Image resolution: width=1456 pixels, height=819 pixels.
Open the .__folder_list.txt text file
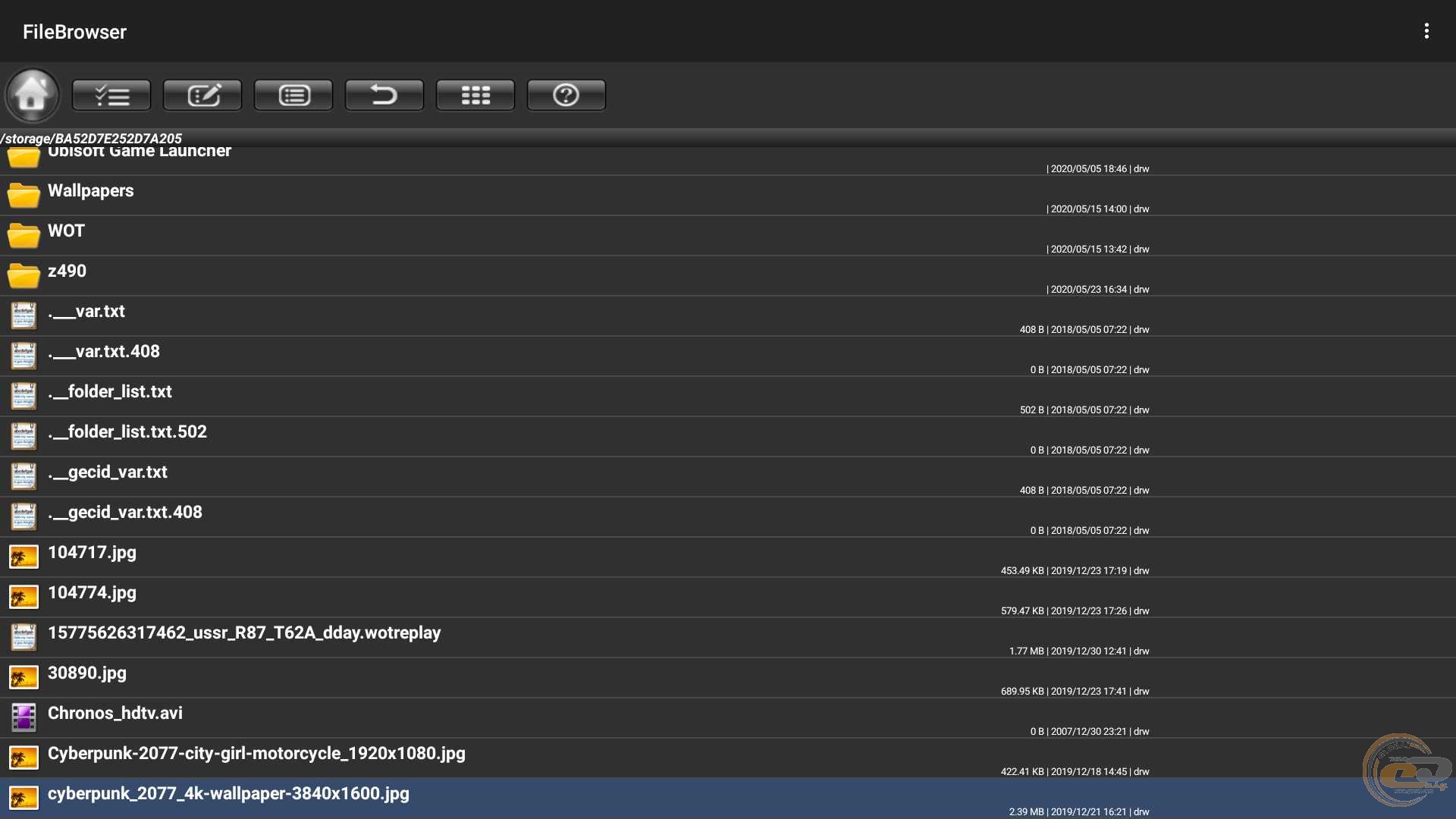110,392
